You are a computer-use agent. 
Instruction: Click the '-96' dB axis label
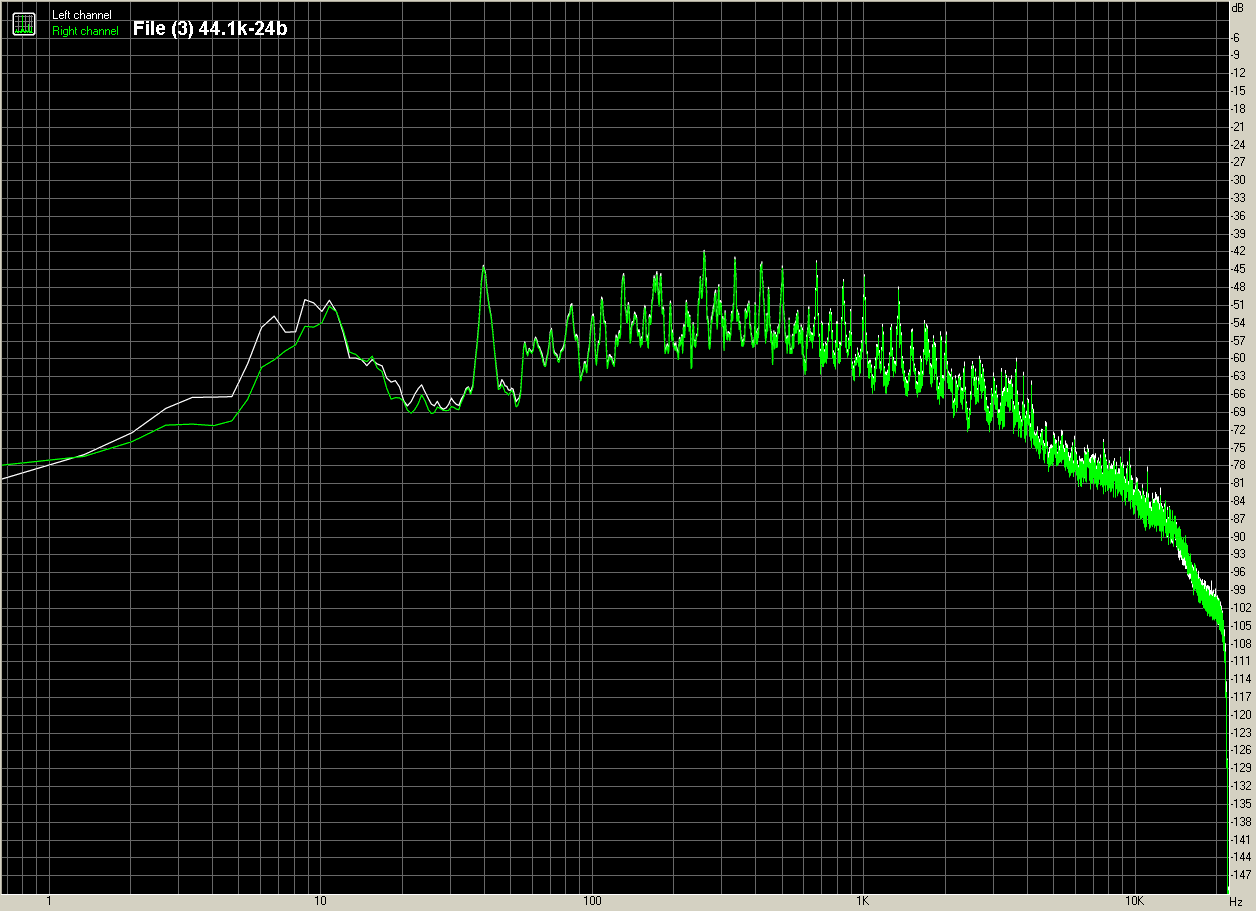[x=1239, y=572]
